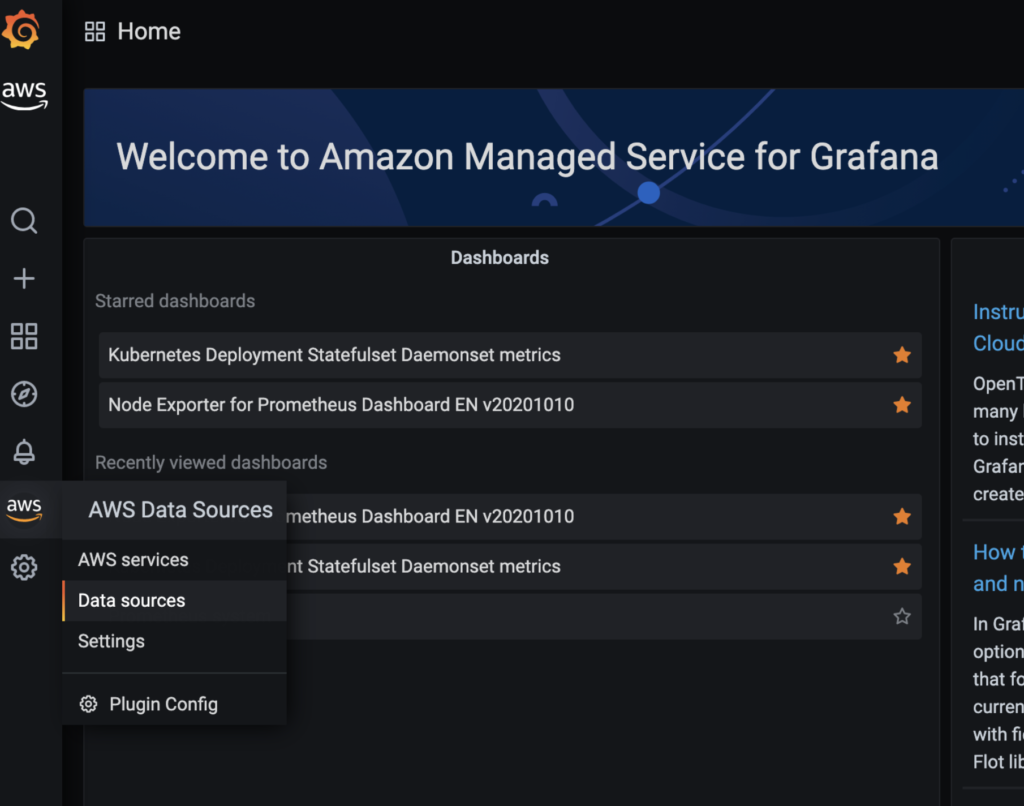Click the AWS Data Sources icon in the sidebar
This screenshot has width=1024, height=806.
point(24,509)
